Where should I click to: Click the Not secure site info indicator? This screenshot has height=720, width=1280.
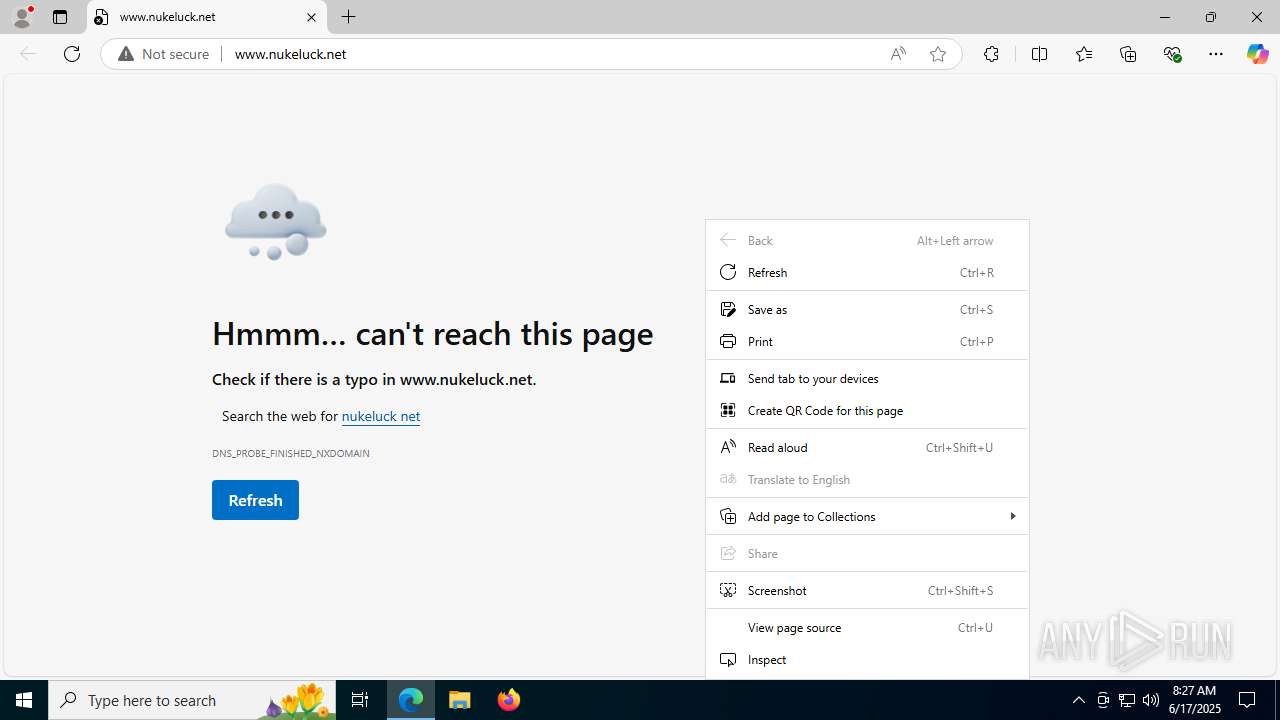tap(164, 54)
